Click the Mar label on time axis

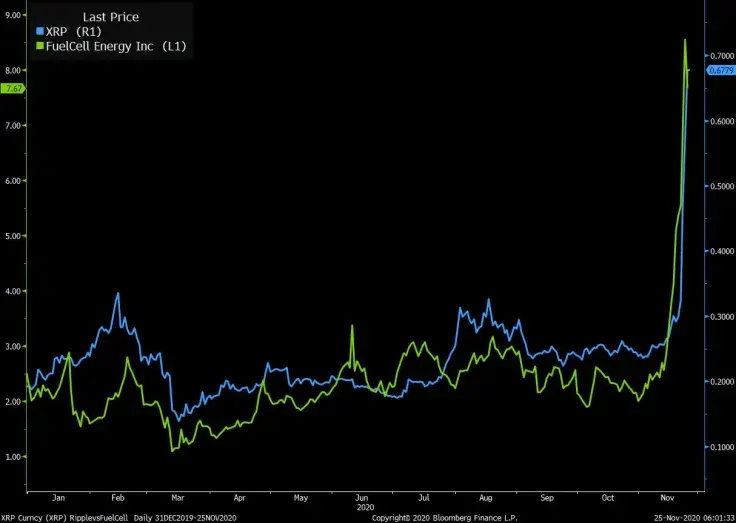click(x=178, y=497)
